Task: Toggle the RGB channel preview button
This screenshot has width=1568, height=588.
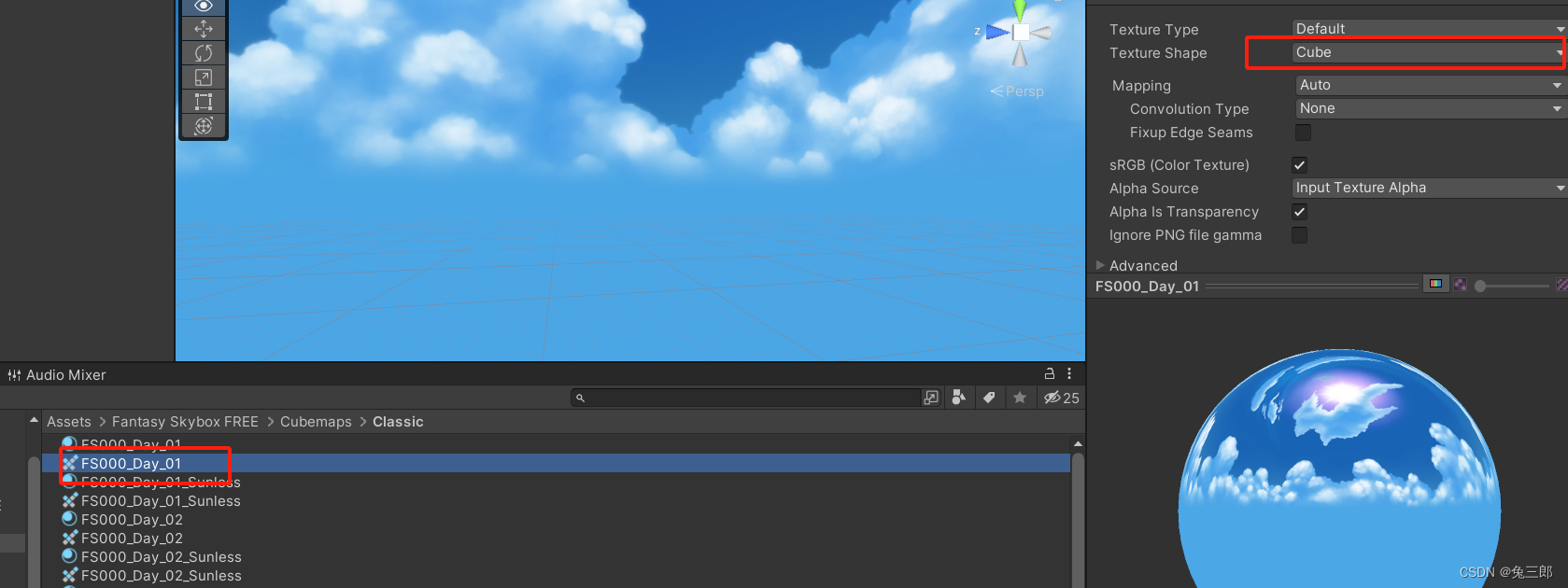Action: click(x=1435, y=284)
